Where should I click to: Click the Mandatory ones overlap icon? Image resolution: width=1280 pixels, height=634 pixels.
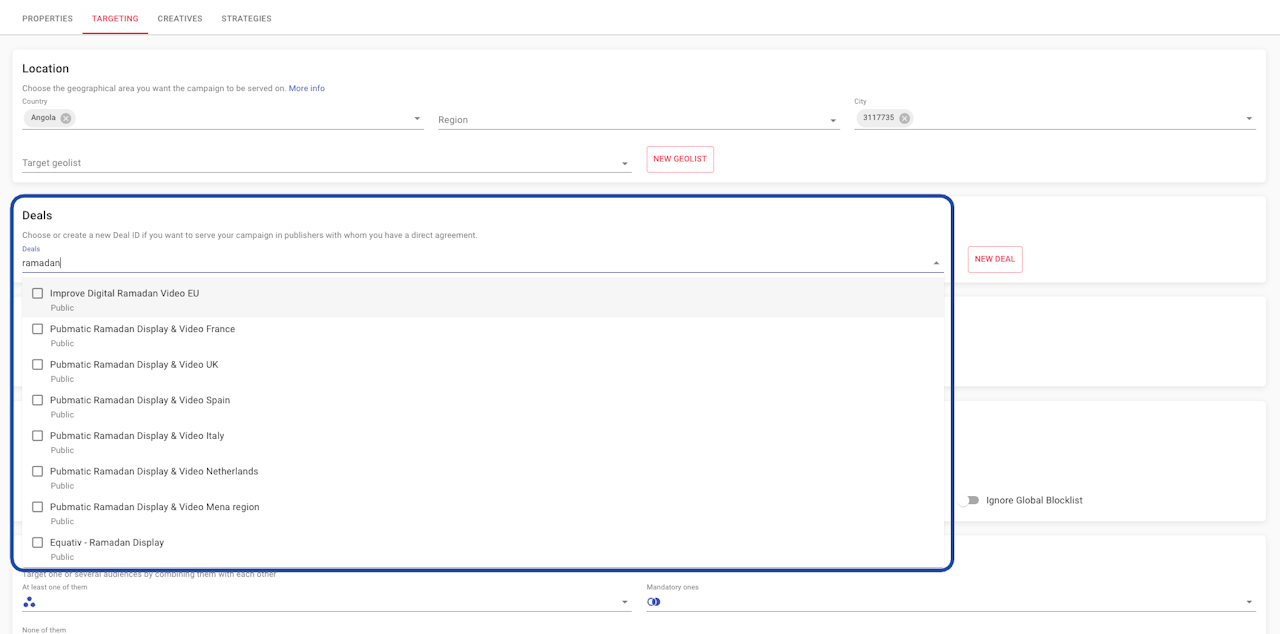click(x=654, y=602)
